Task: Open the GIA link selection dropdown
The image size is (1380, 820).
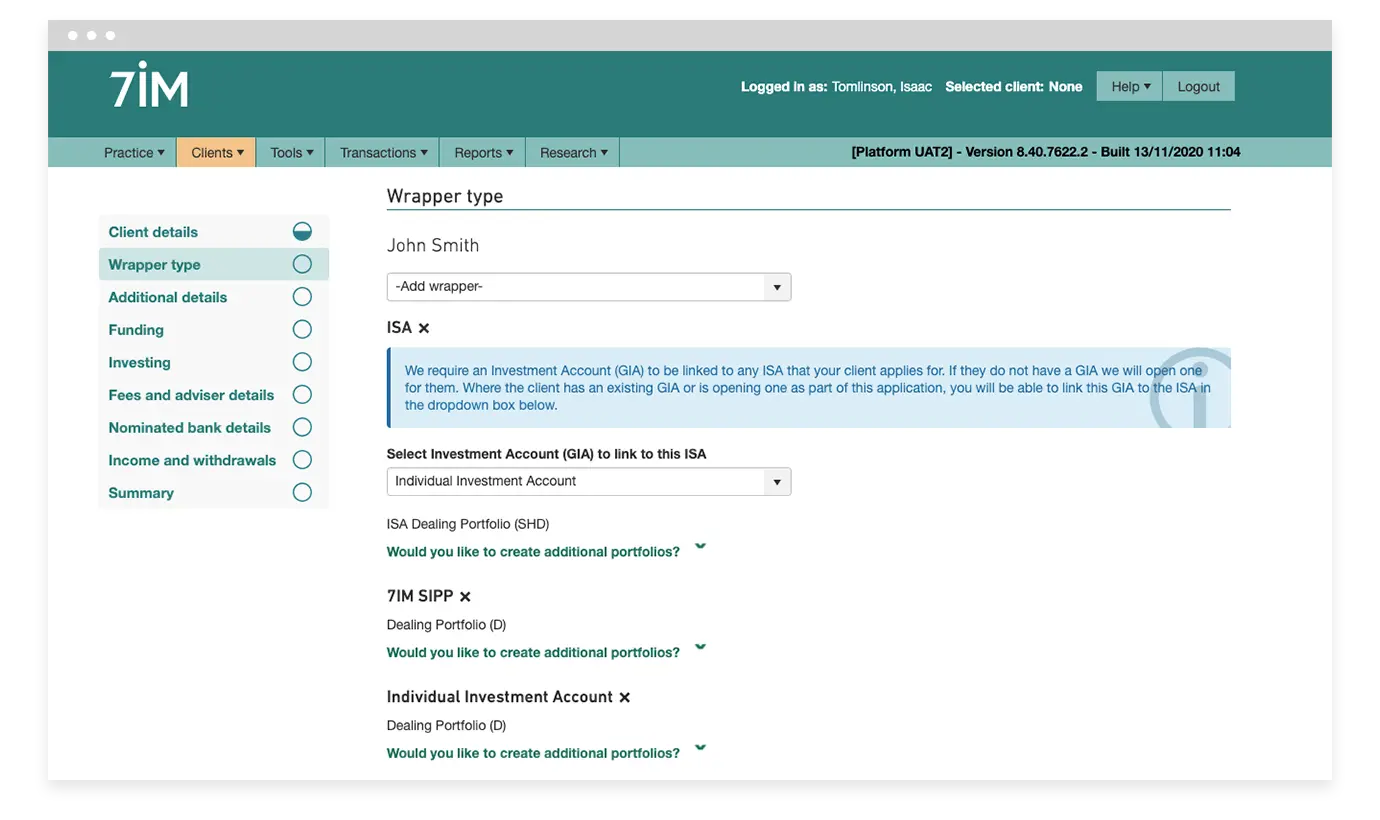Action: 588,482
